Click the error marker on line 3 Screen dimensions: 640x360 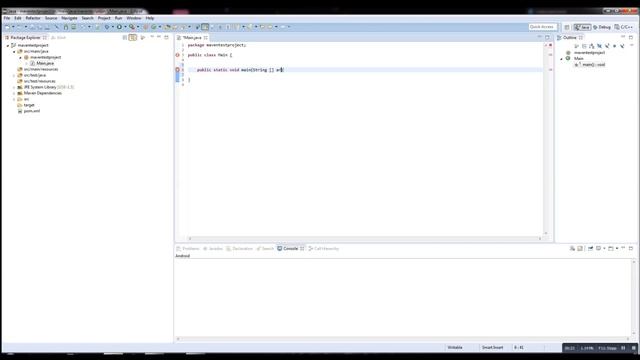pyautogui.click(x=177, y=55)
